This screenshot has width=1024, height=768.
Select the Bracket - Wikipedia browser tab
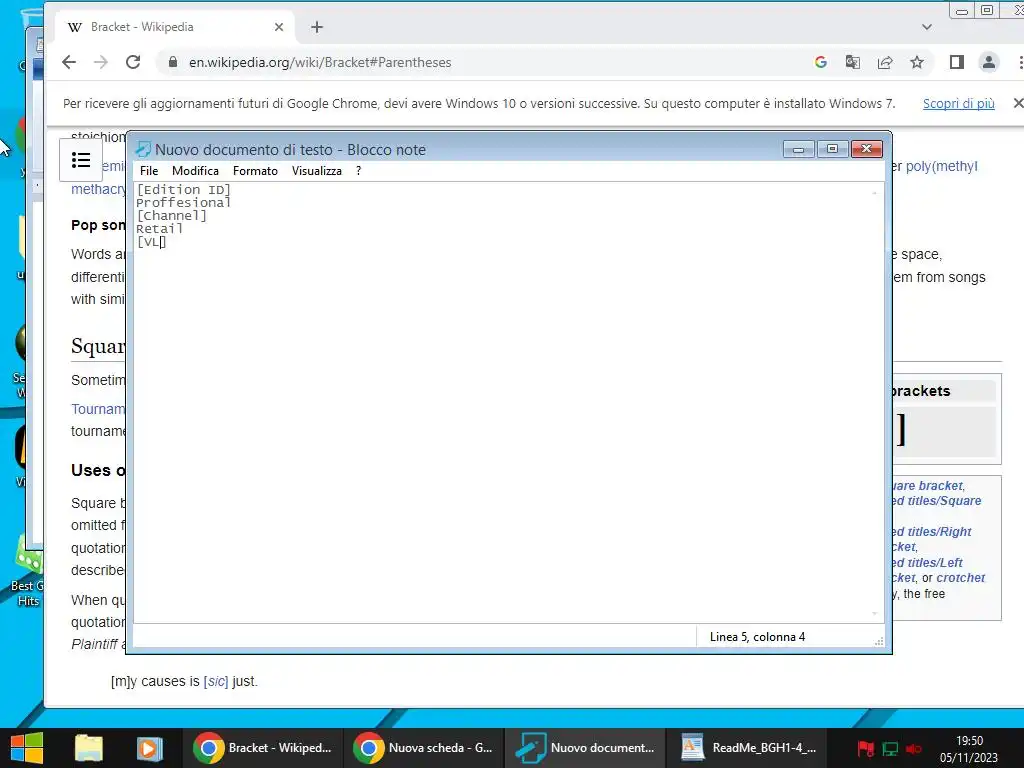pos(173,27)
